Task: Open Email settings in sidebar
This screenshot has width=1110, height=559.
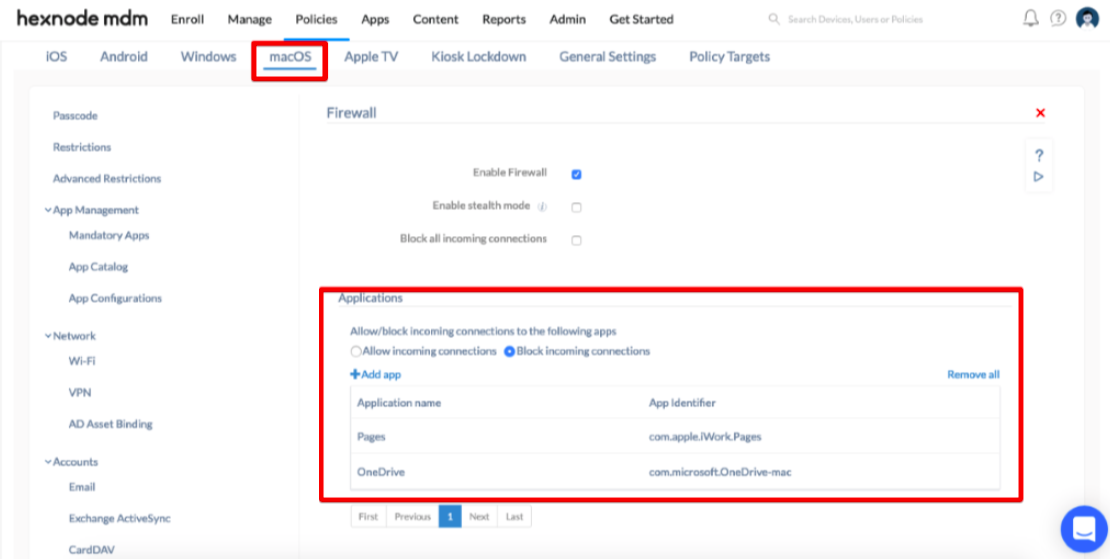Action: 82,487
